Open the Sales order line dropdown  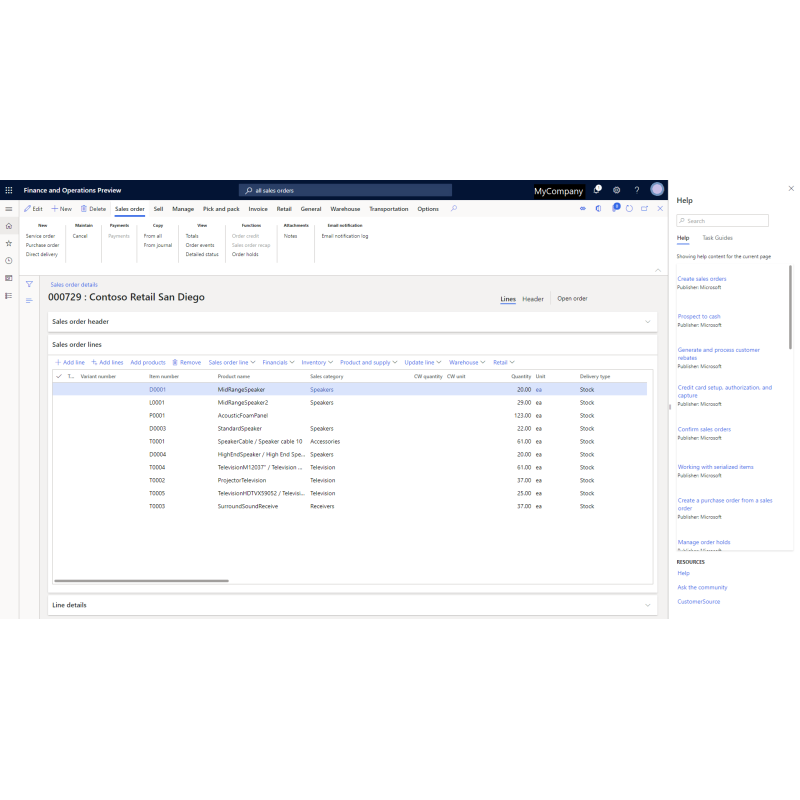[x=232, y=362]
